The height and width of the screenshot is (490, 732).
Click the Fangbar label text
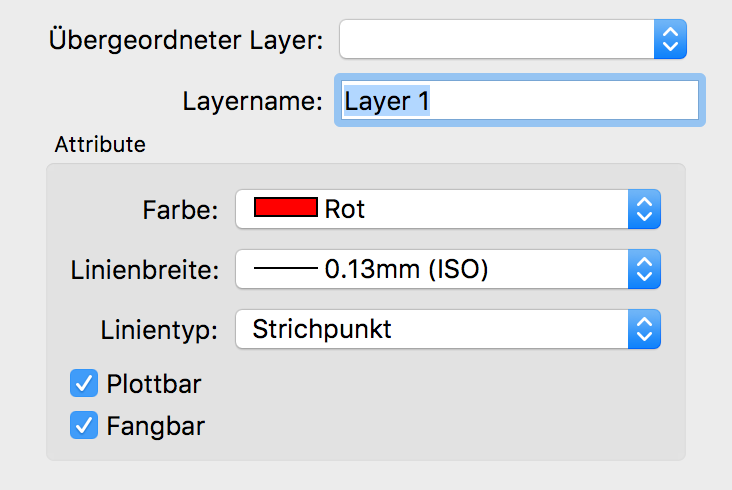(x=155, y=426)
